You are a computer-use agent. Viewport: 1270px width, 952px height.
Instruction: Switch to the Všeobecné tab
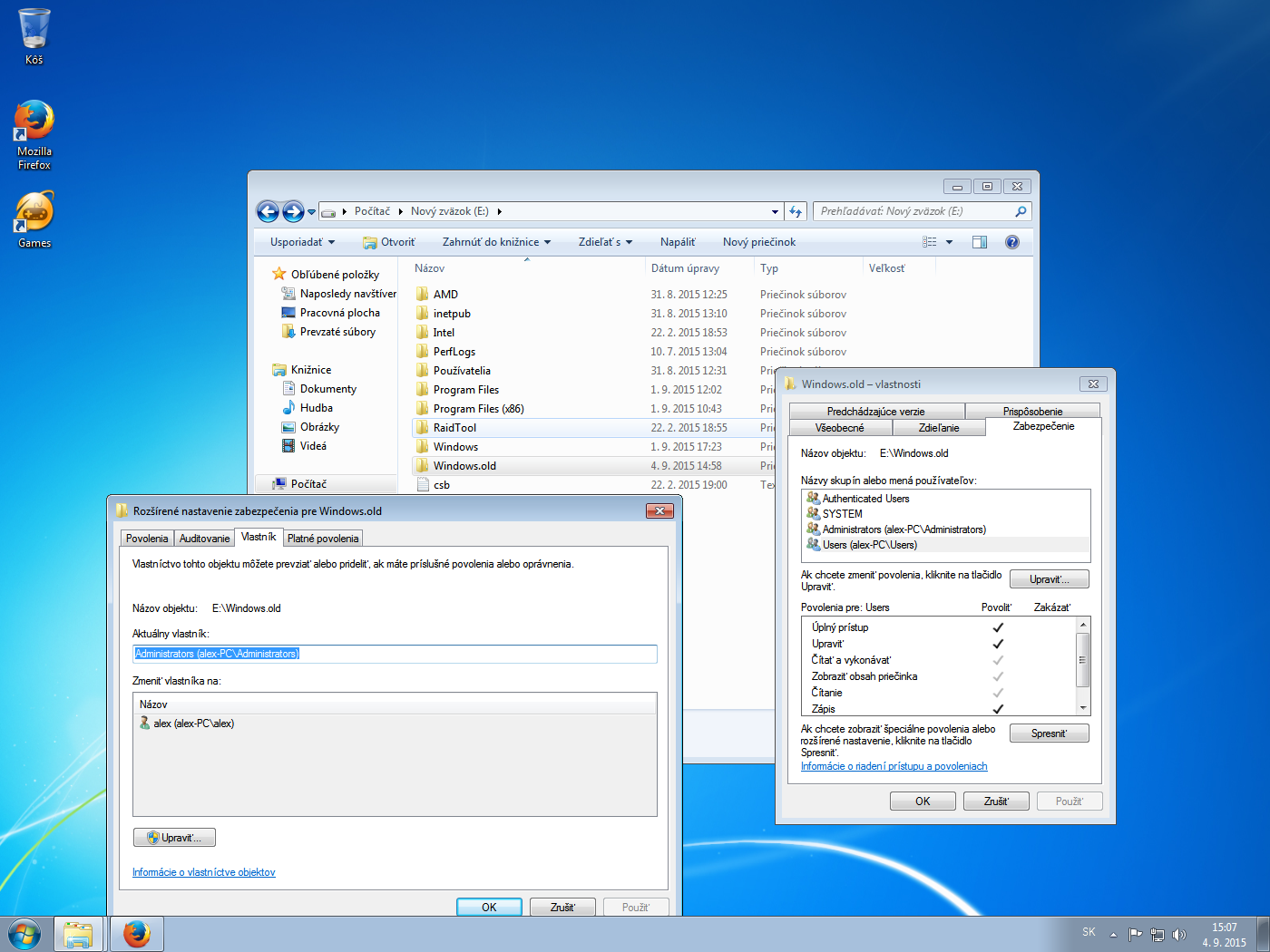click(x=839, y=428)
